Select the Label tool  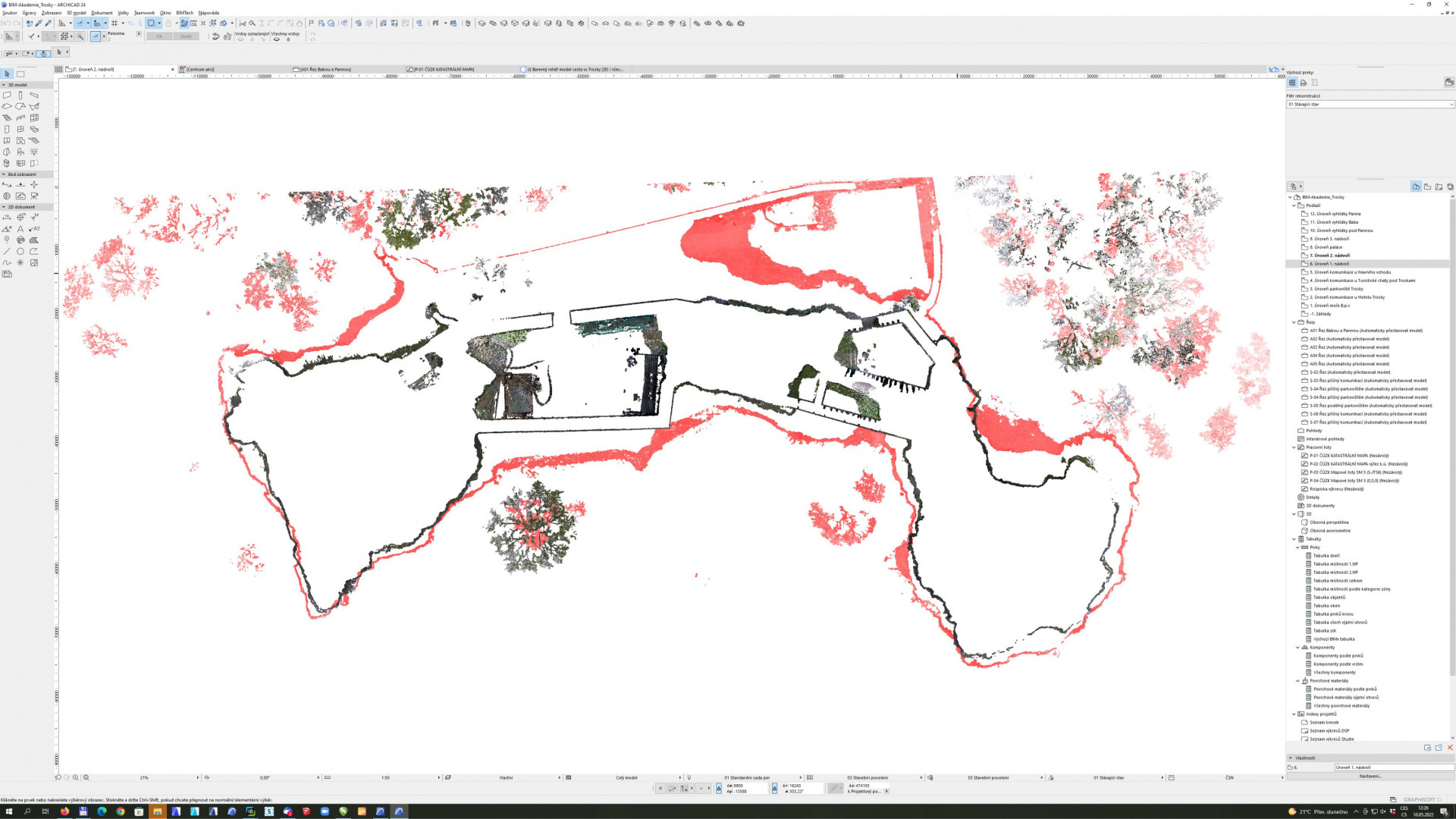pyautogui.click(x=34, y=229)
